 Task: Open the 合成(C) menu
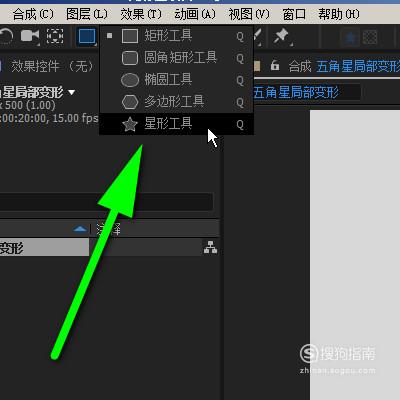click(33, 14)
